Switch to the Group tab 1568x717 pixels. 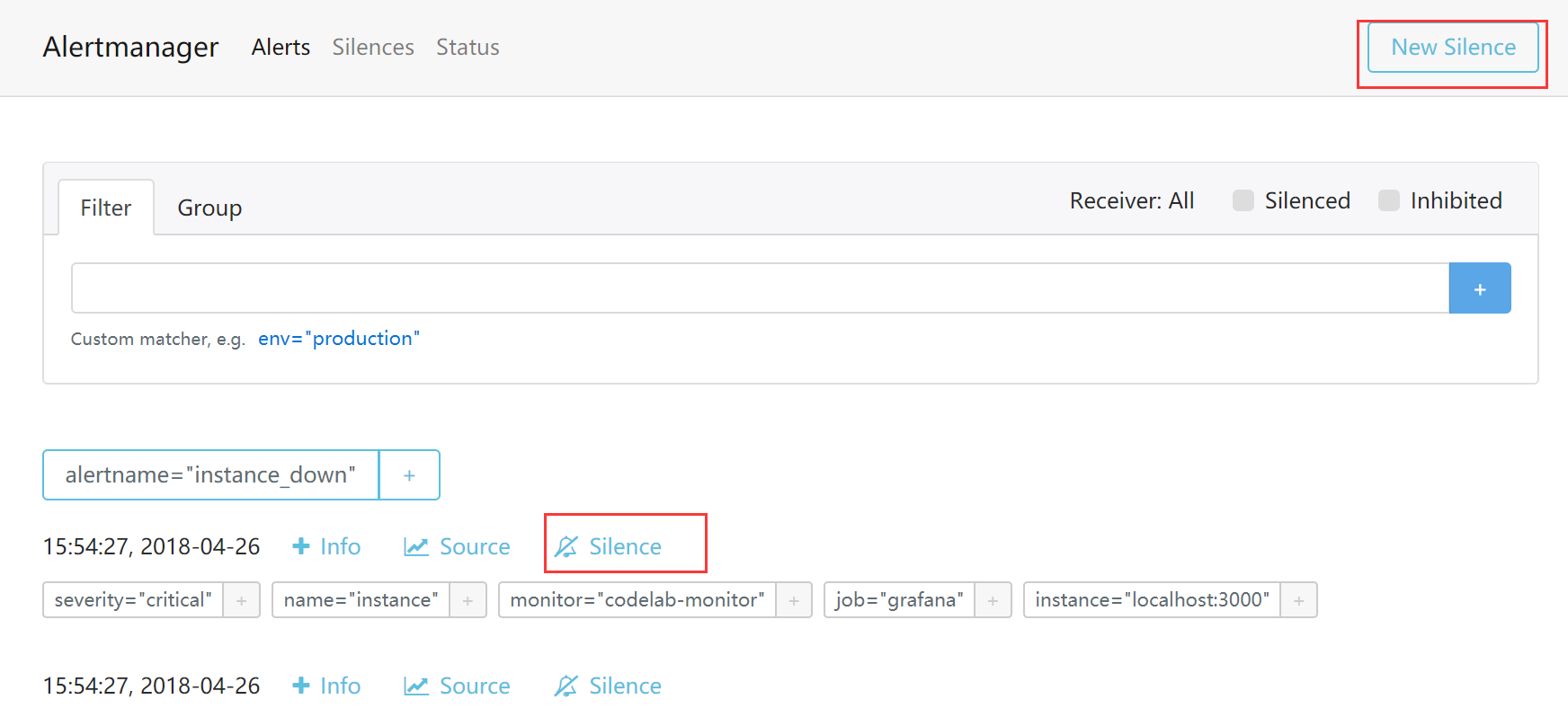[209, 208]
